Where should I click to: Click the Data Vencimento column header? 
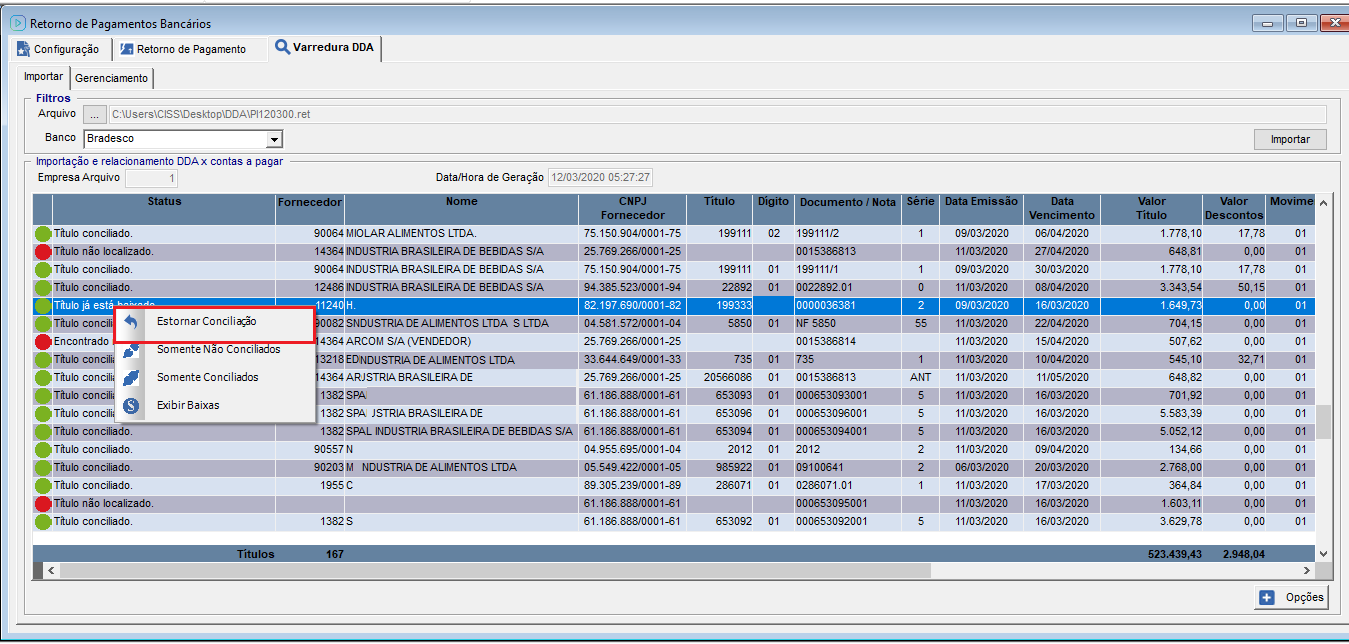click(x=1061, y=208)
